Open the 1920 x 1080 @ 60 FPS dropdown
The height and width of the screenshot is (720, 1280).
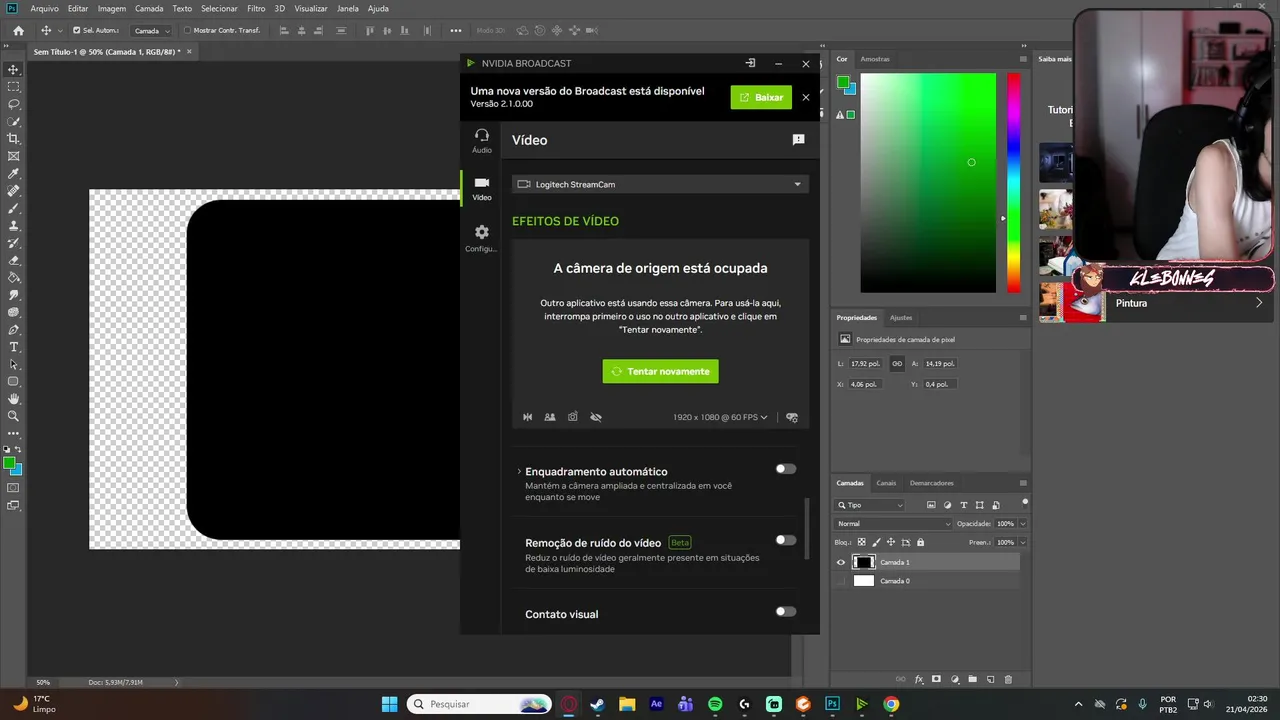tap(720, 417)
